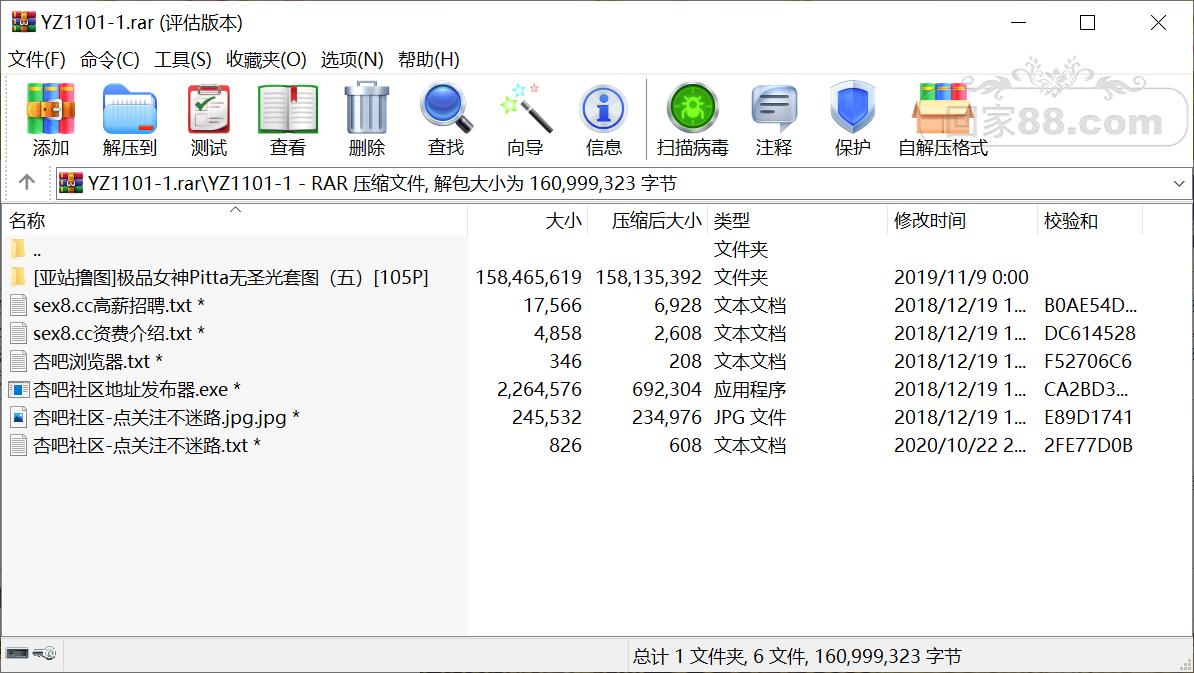The width and height of the screenshot is (1194, 673).
Task: Sort by 大小 column header
Action: coord(527,221)
